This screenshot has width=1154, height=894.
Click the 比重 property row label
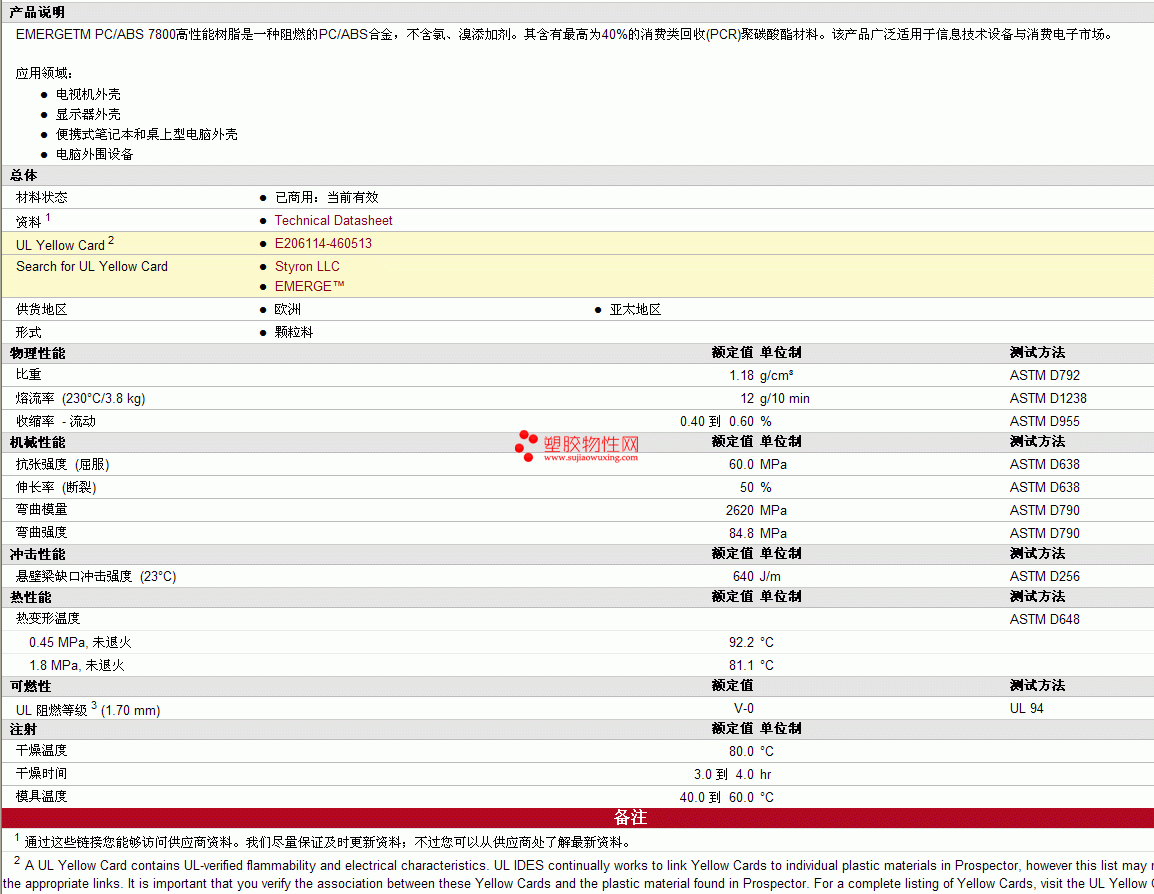coord(28,375)
